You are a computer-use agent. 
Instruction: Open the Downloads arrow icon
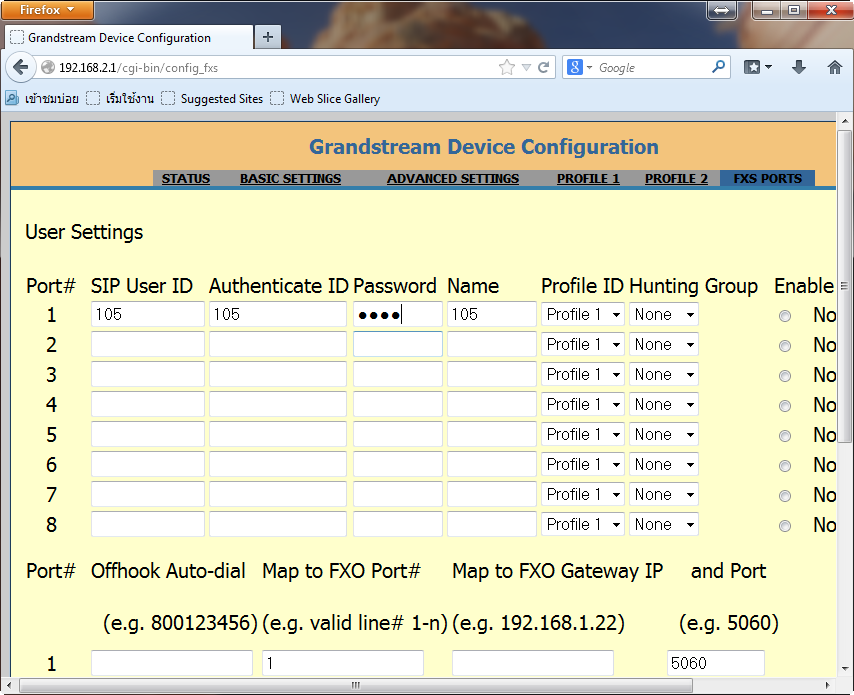[798, 67]
